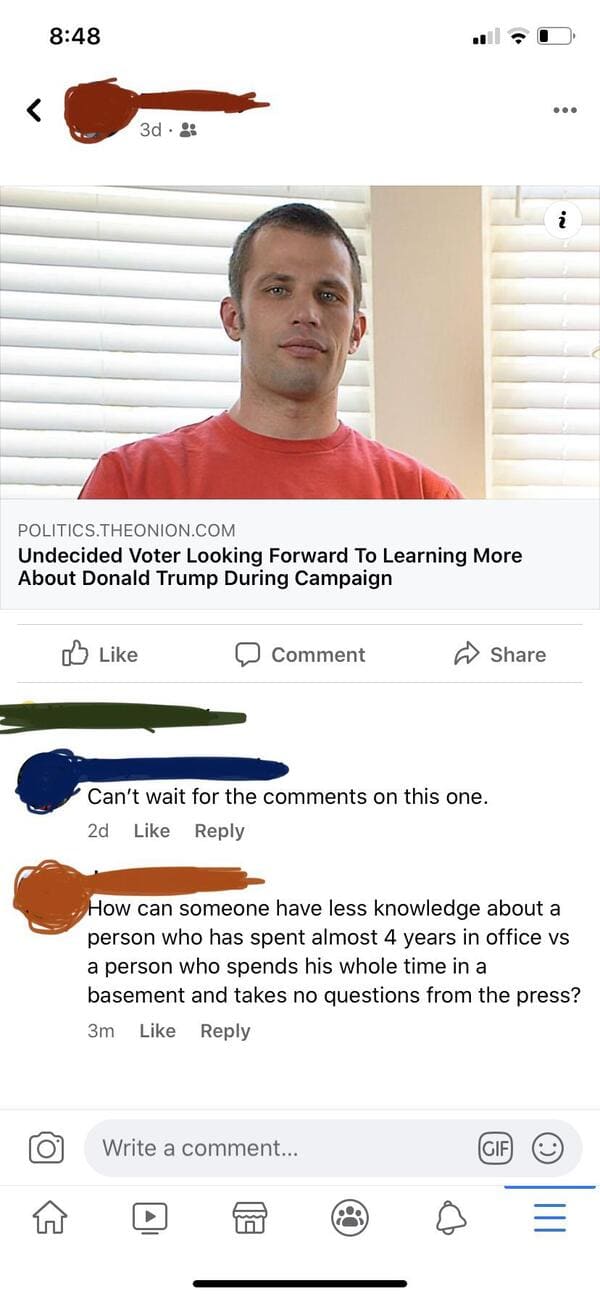
Task: Switch to the Watch video tab
Action: coord(149,1217)
